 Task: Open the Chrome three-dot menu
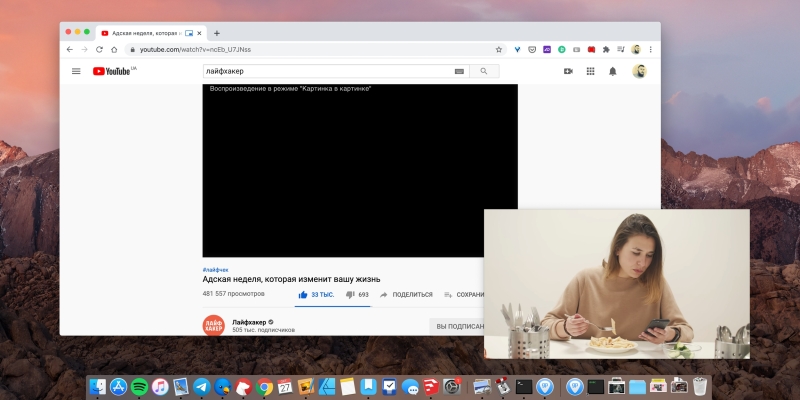[651, 49]
